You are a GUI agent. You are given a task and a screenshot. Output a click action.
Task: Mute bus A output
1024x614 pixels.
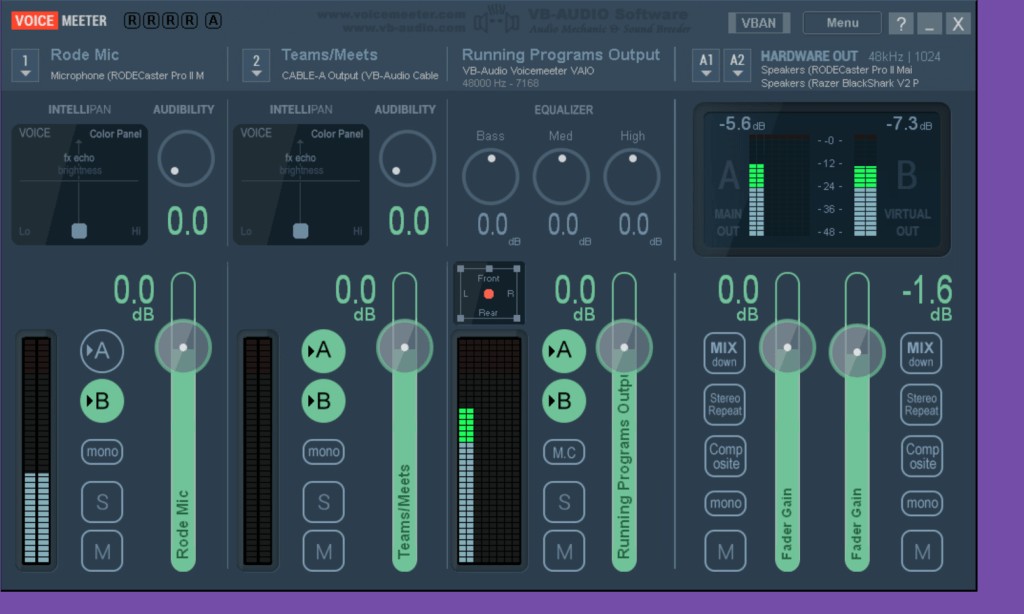pyautogui.click(x=726, y=551)
